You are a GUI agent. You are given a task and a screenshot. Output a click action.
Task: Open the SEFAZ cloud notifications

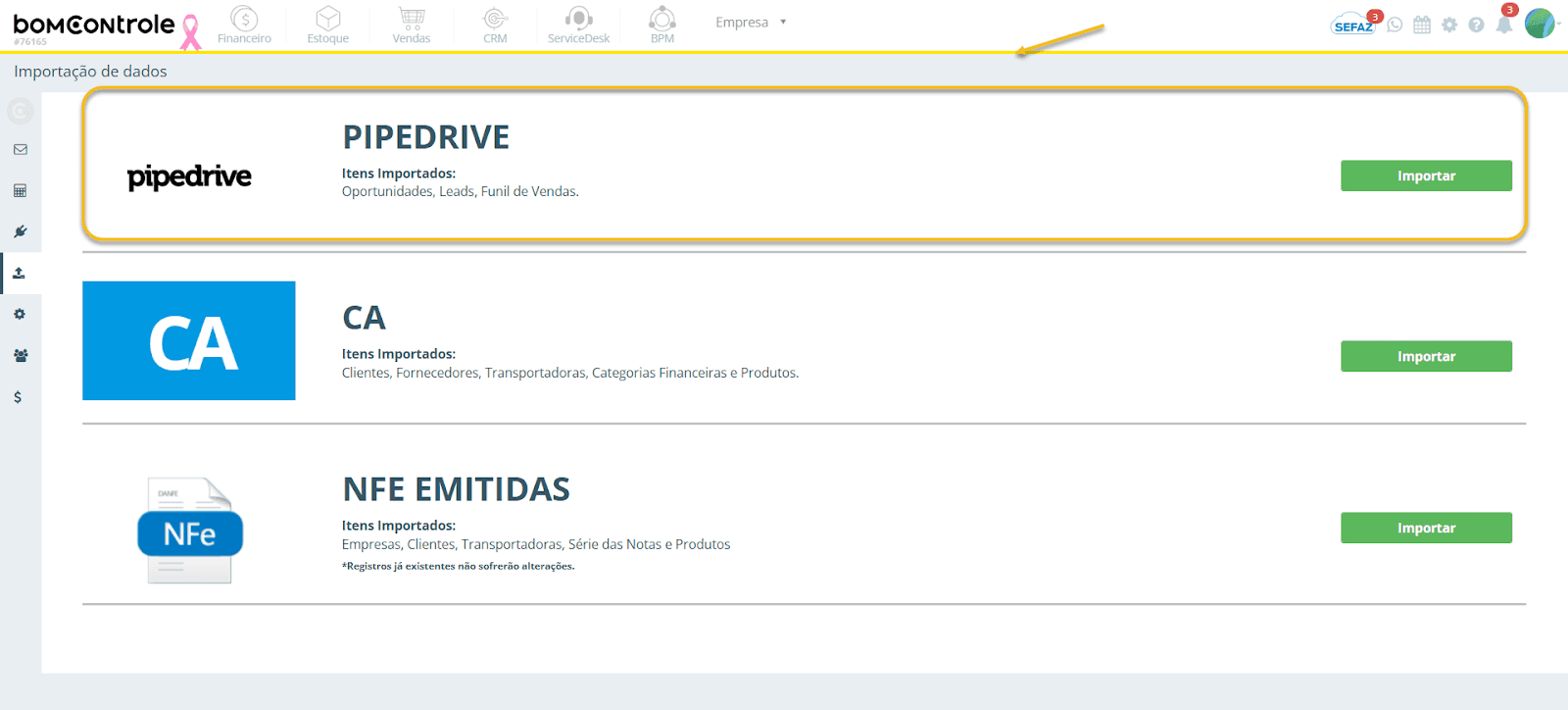point(1354,24)
